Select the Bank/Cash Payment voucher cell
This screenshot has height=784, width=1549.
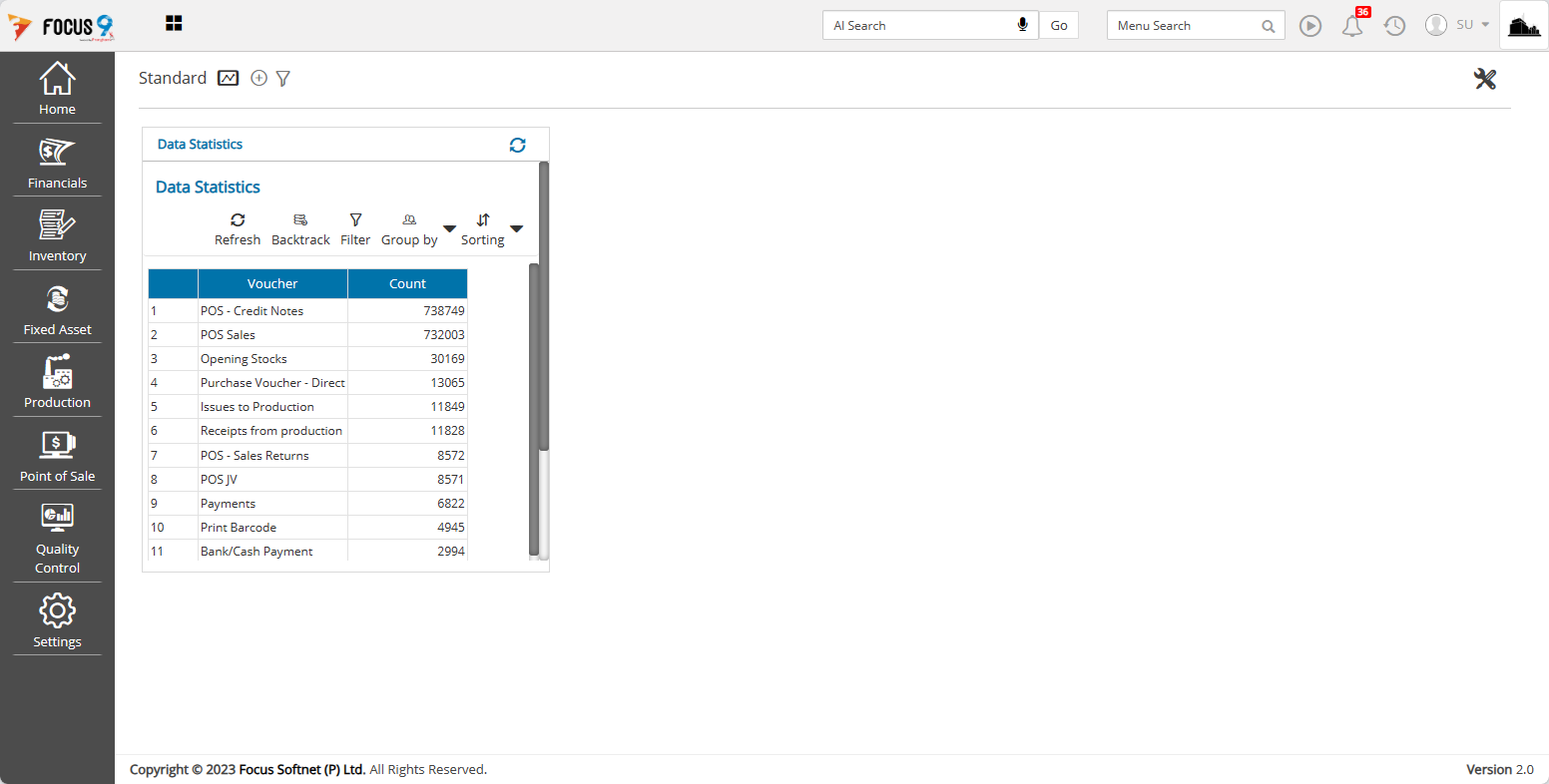(x=272, y=551)
